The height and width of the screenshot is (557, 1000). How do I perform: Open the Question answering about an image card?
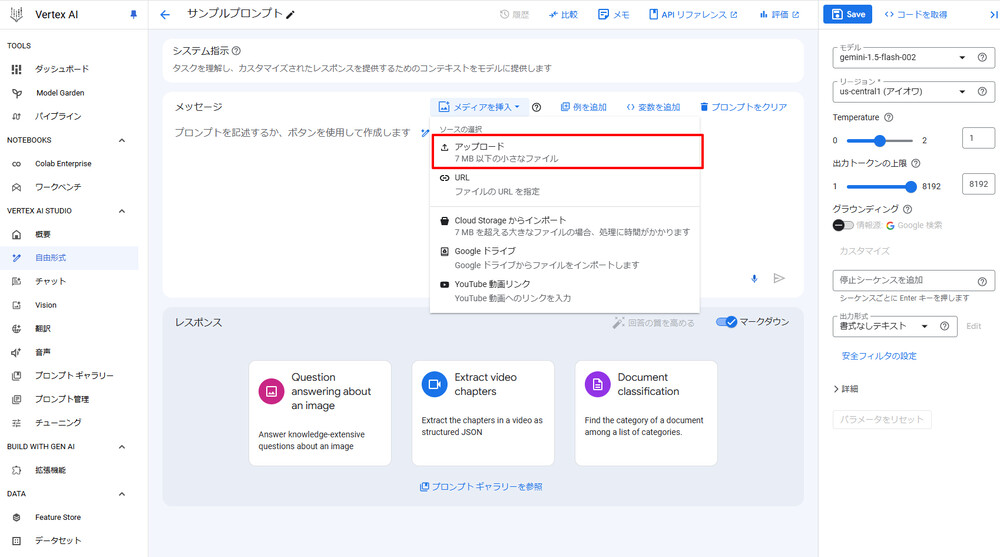pos(320,413)
